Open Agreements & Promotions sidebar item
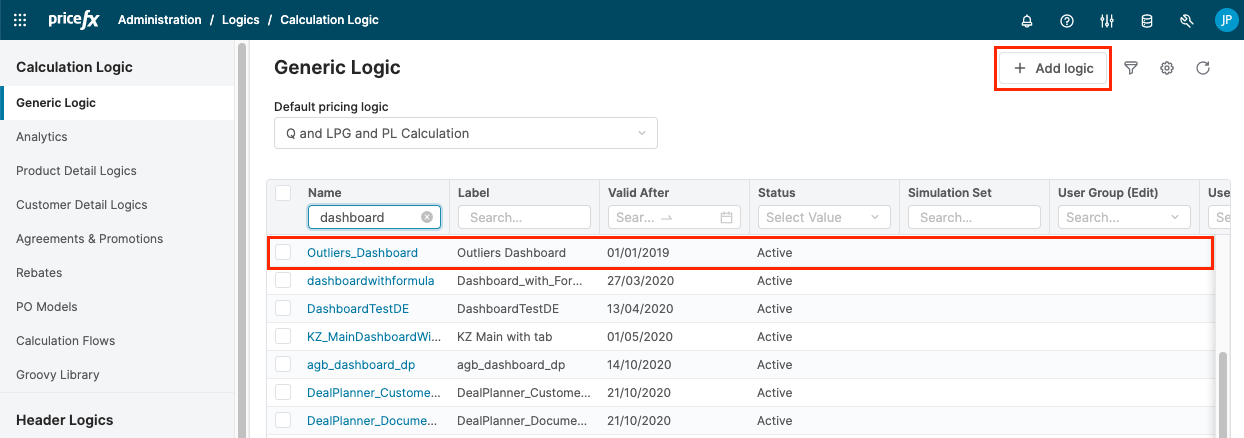1244x438 pixels. 89,239
